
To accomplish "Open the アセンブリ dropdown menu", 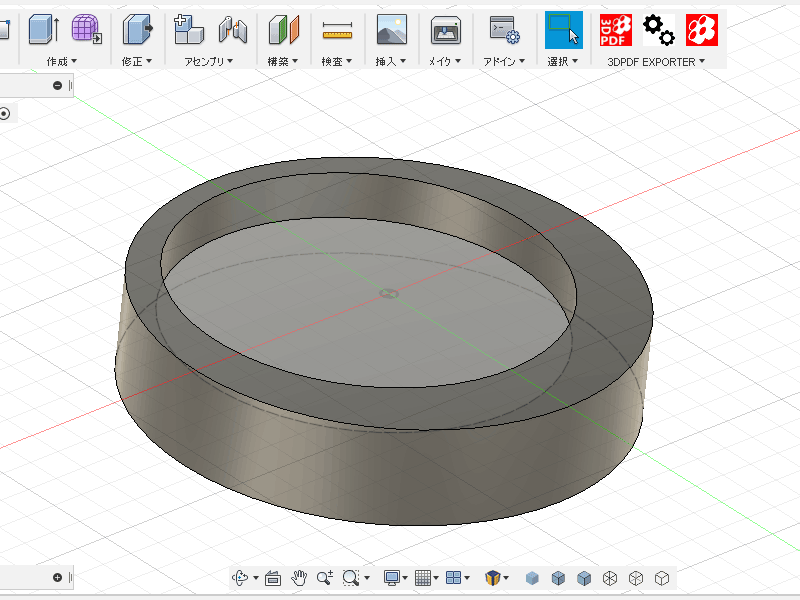I will (208, 61).
